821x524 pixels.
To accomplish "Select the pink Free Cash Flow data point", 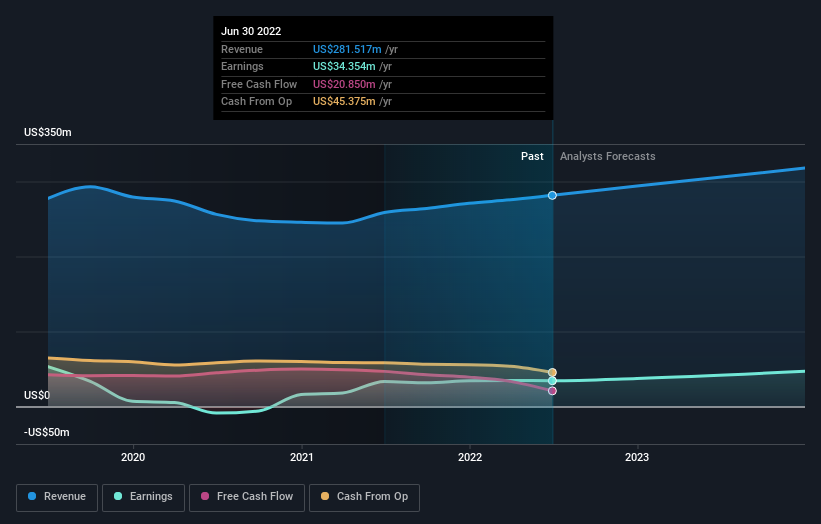I will pos(552,391).
